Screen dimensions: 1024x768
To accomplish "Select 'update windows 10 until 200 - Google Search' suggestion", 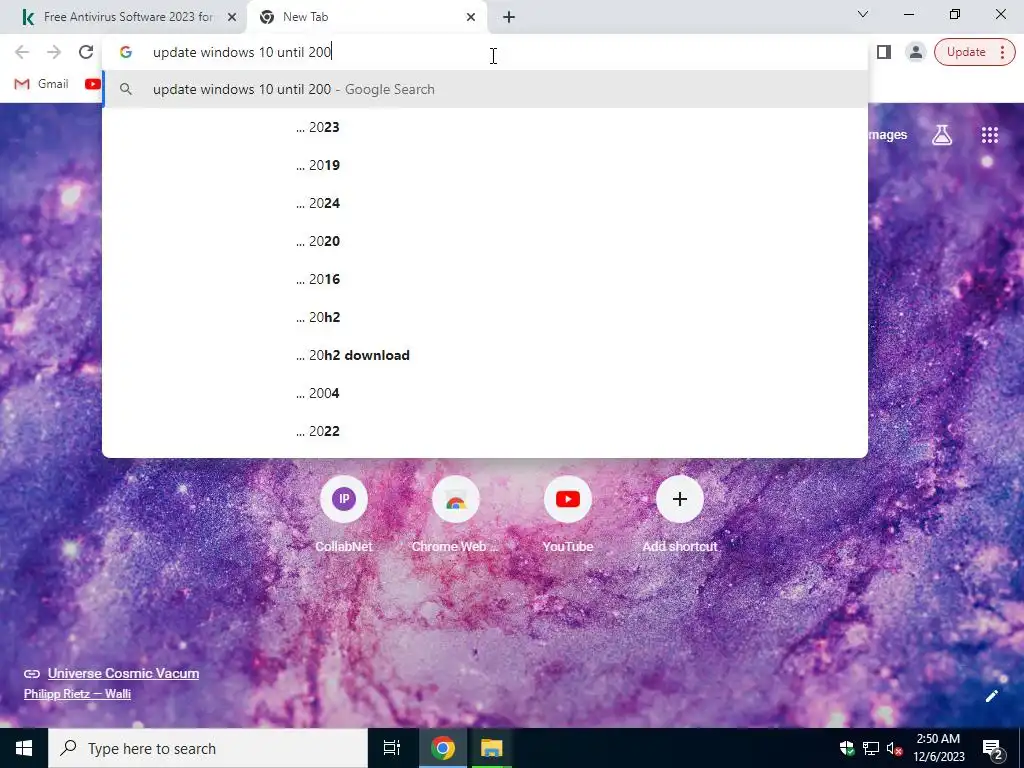I will click(x=485, y=89).
